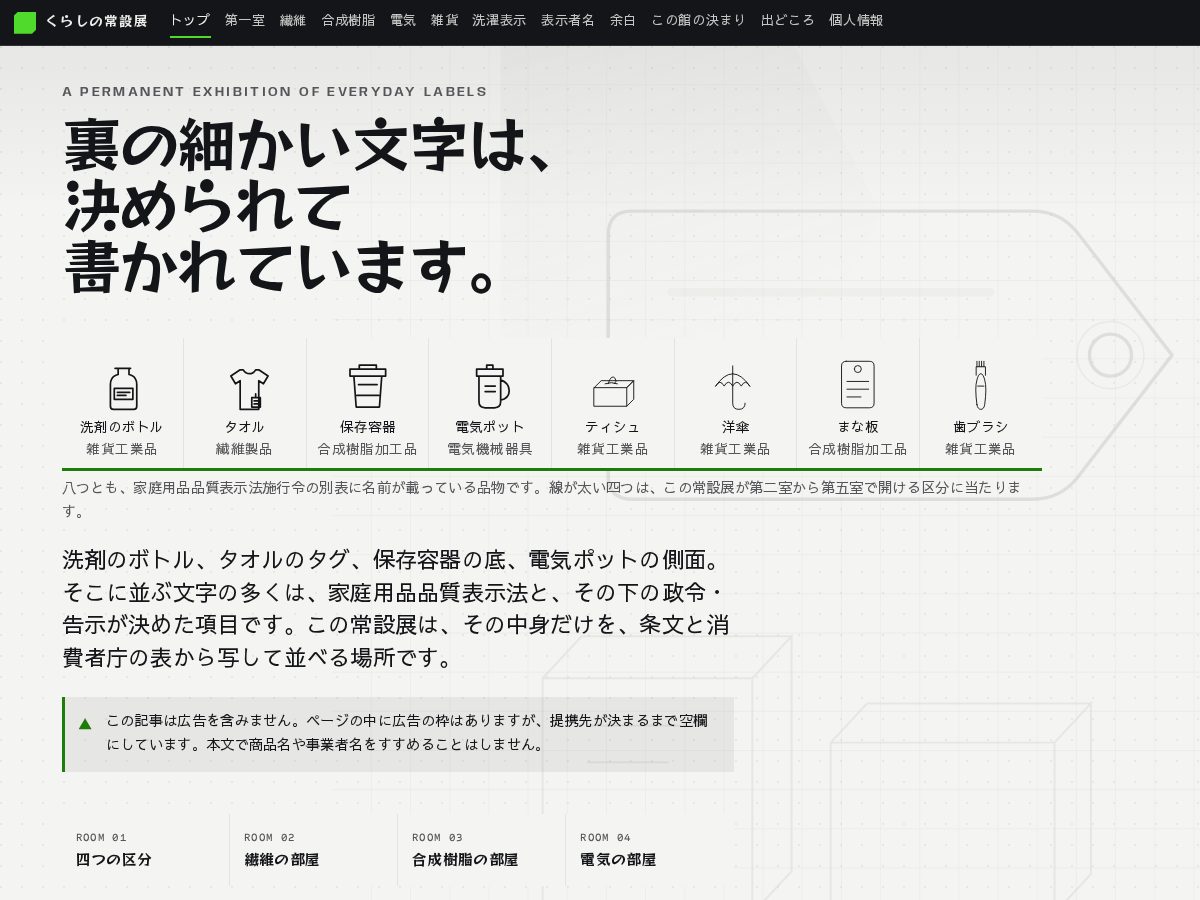Click 雑貨工業品 under 歯ブラシ
Screen dimensions: 1200x900
click(x=980, y=449)
